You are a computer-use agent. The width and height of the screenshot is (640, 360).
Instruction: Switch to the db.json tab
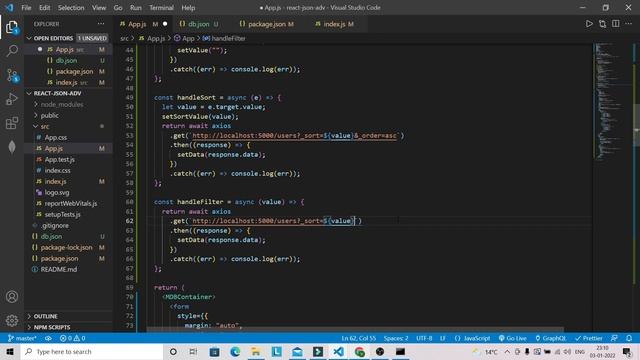pos(199,24)
